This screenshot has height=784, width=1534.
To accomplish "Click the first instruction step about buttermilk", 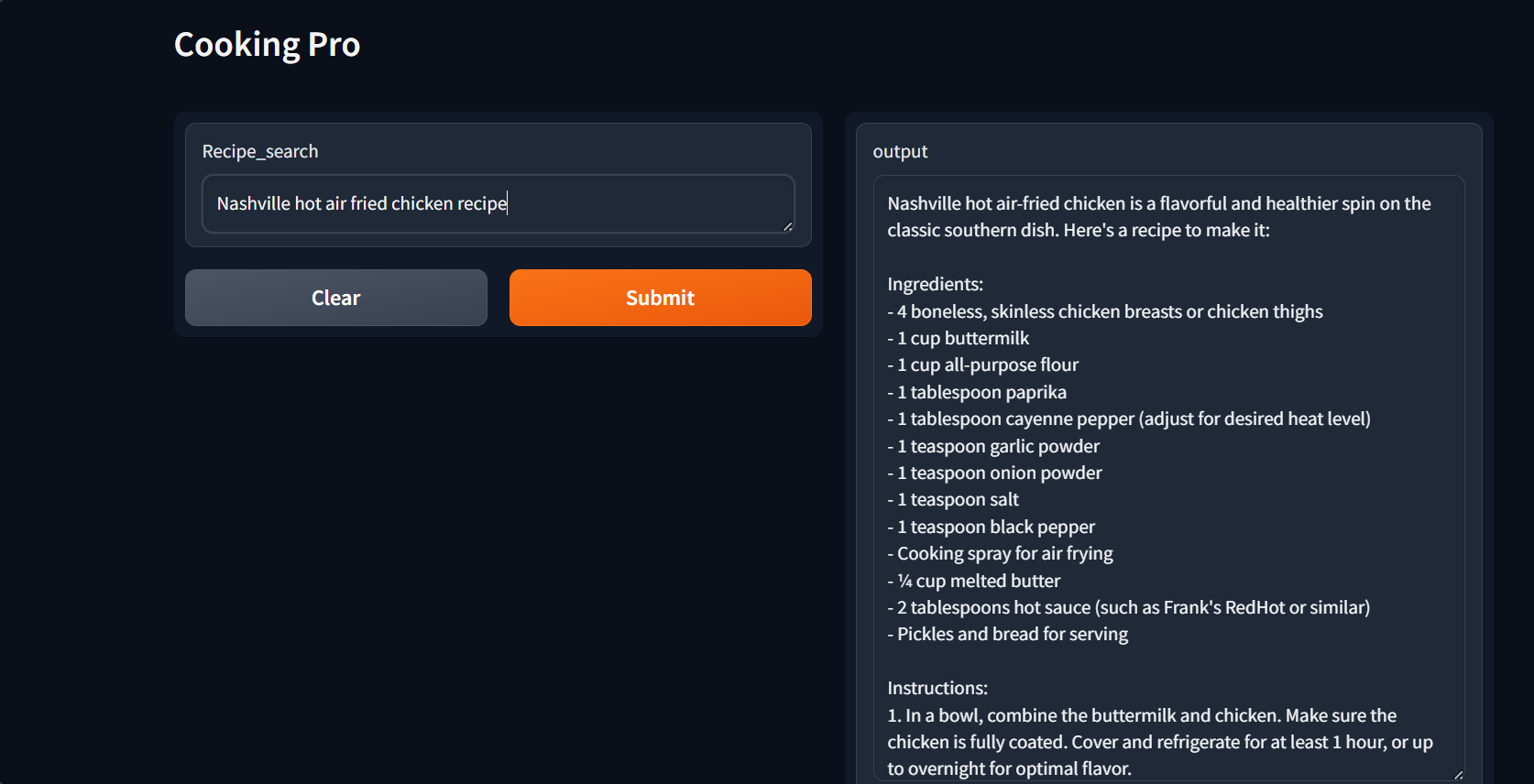I will coord(1142,715).
